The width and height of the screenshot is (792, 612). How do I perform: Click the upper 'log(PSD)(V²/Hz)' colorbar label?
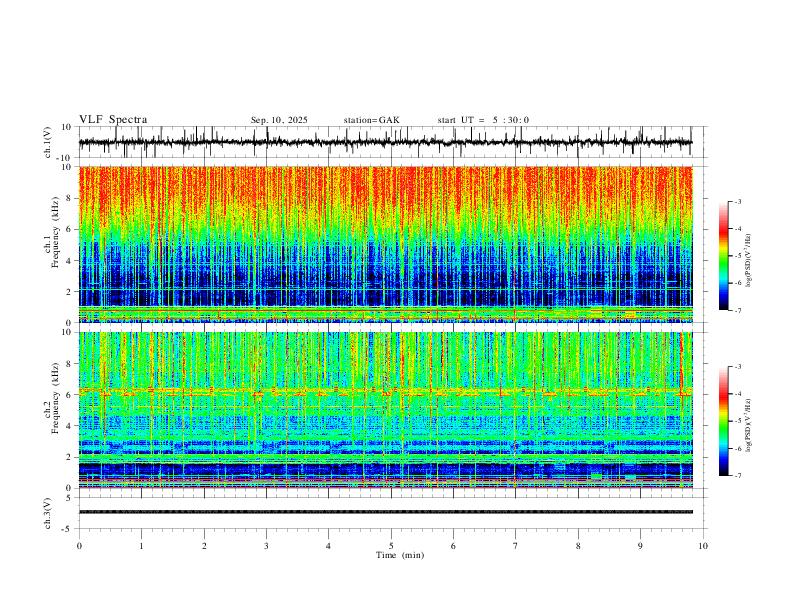749,261
